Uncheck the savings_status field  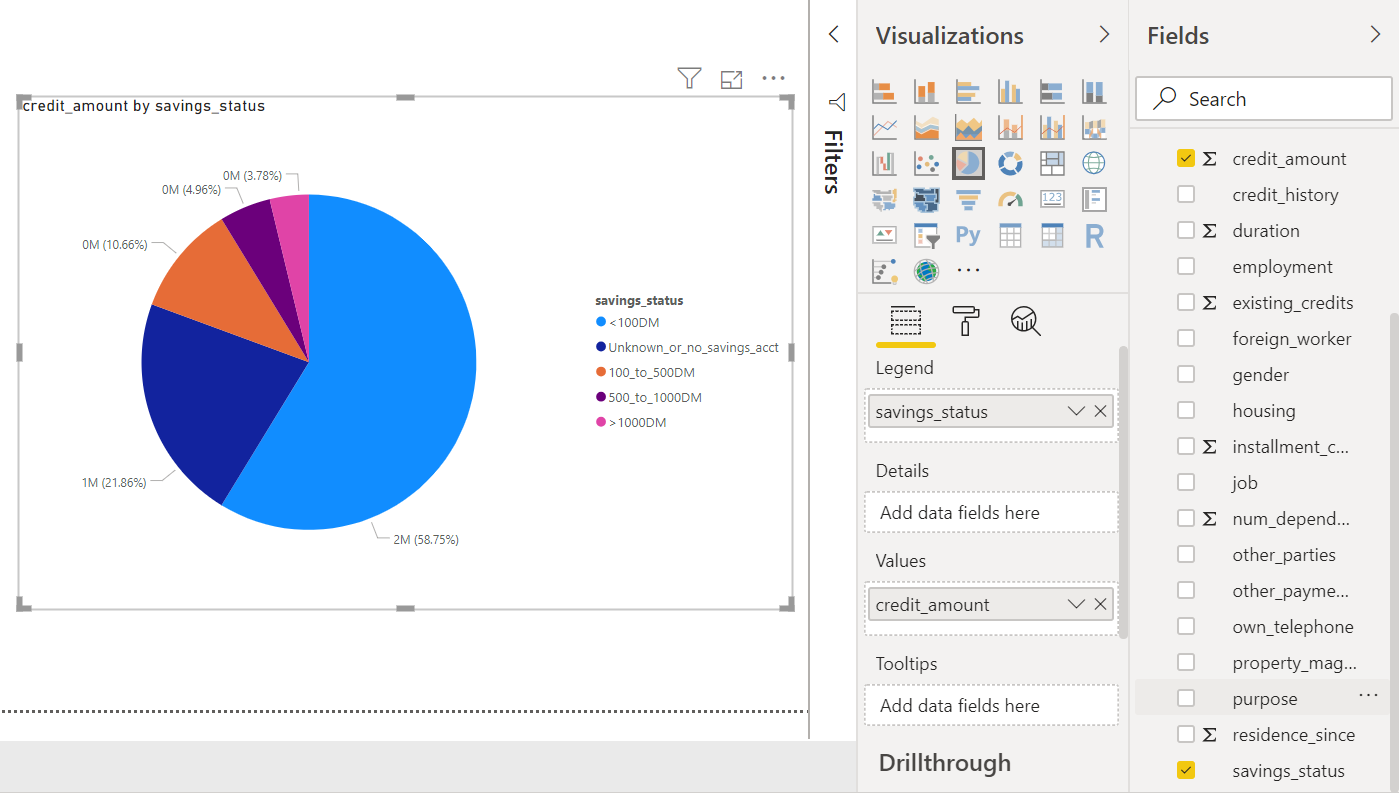coord(1186,770)
